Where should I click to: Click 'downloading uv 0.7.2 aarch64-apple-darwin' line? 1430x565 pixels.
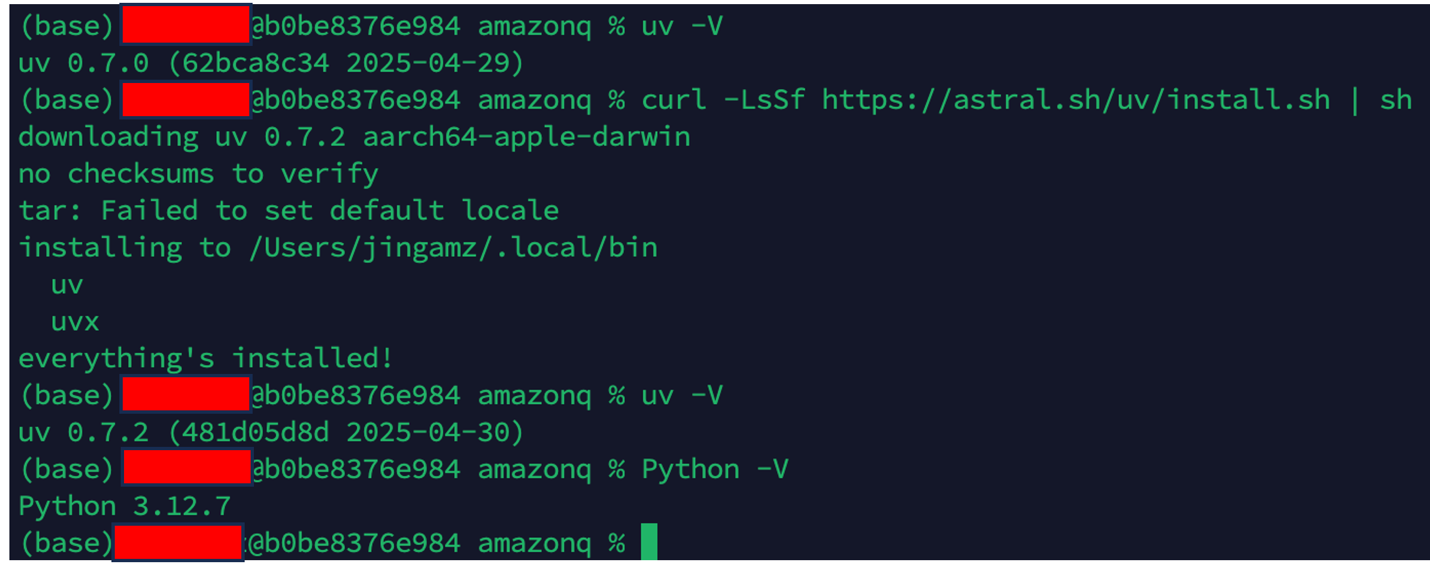tap(354, 137)
